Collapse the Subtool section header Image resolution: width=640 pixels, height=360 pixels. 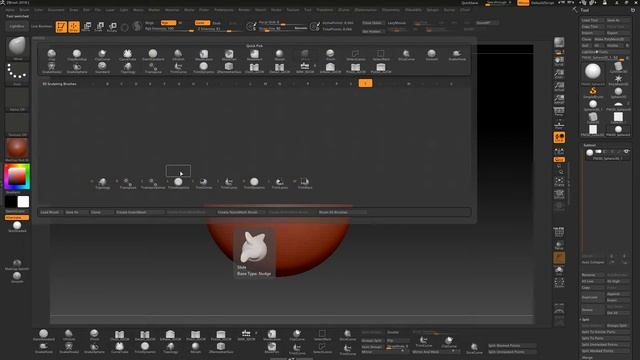click(589, 145)
